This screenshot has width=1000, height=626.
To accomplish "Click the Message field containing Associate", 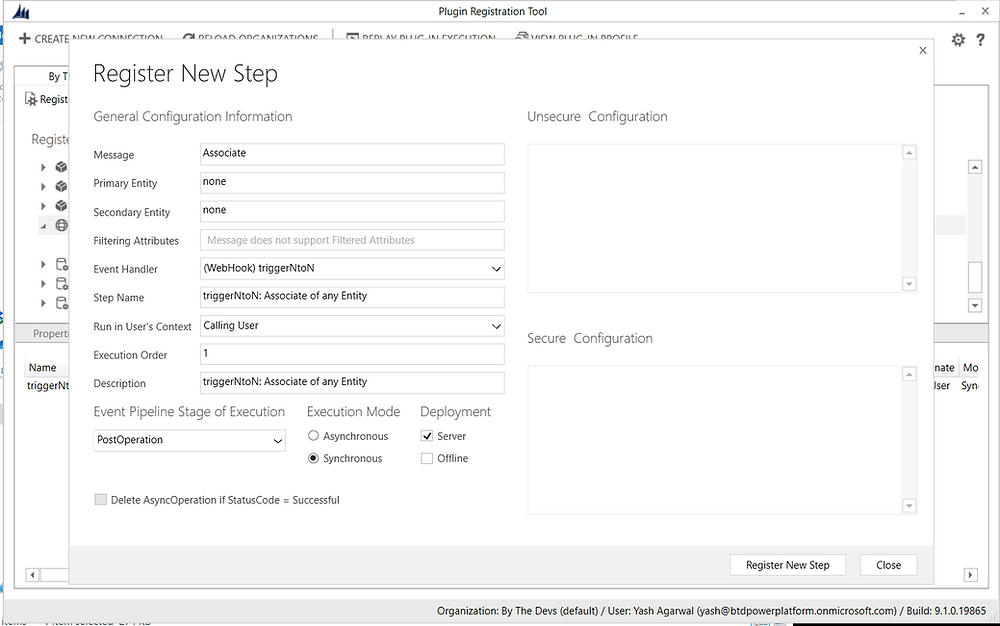I will 352,154.
